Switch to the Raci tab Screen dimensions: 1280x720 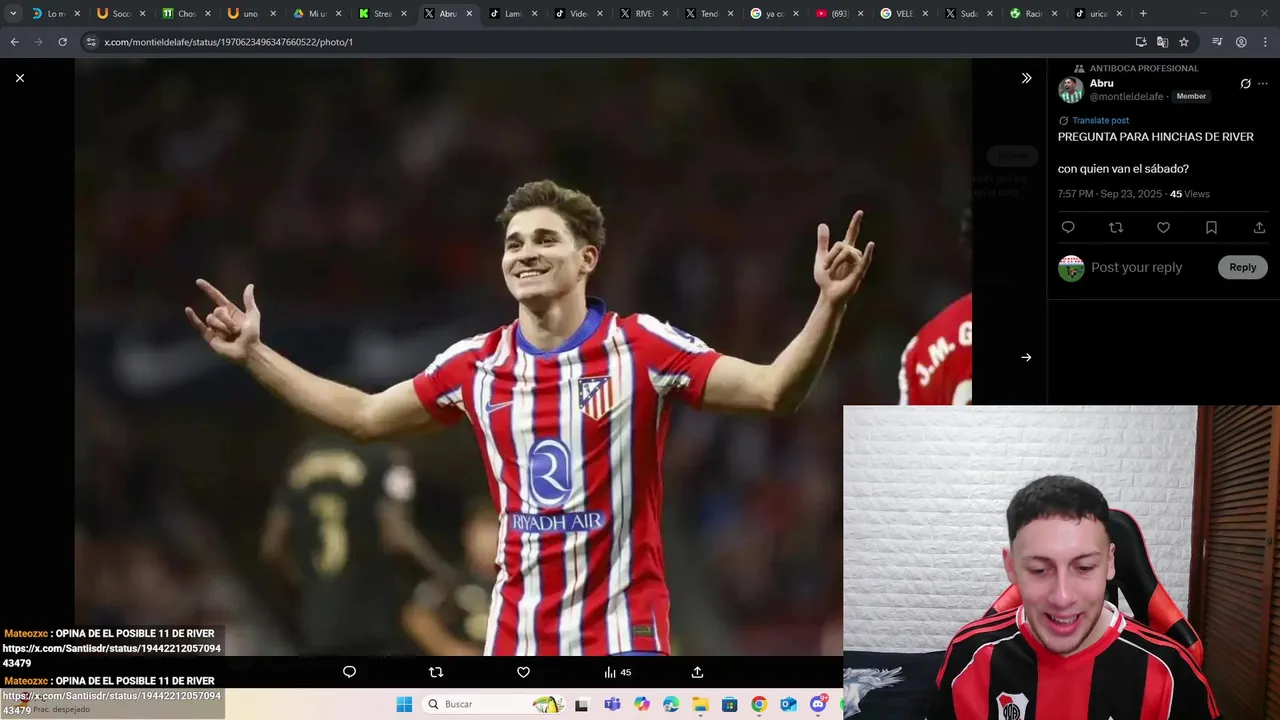pyautogui.click(x=1034, y=14)
